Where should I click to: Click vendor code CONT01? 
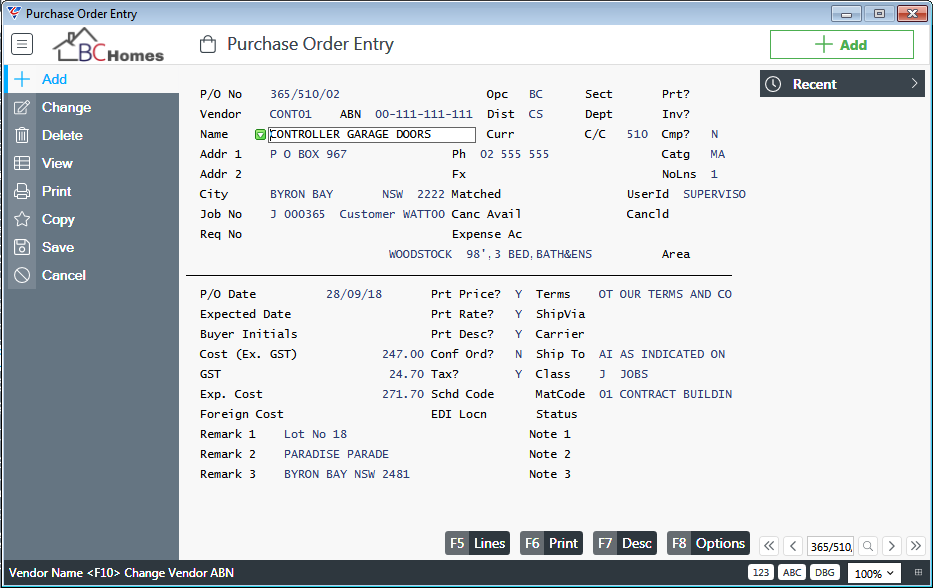(x=290, y=114)
